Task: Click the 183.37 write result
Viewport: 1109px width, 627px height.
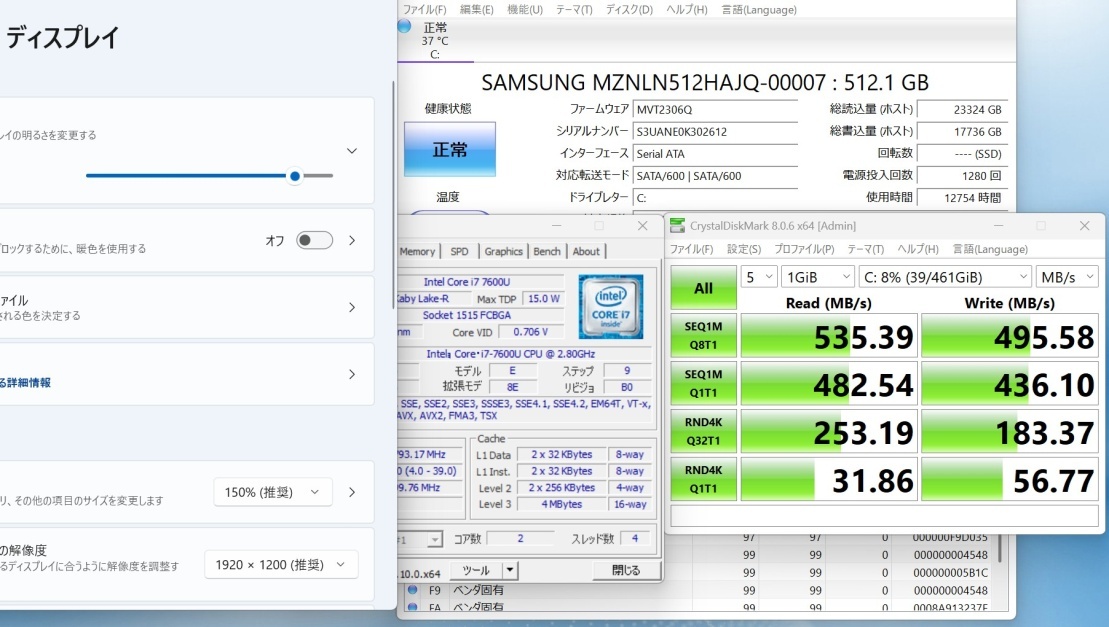Action: coord(1010,431)
